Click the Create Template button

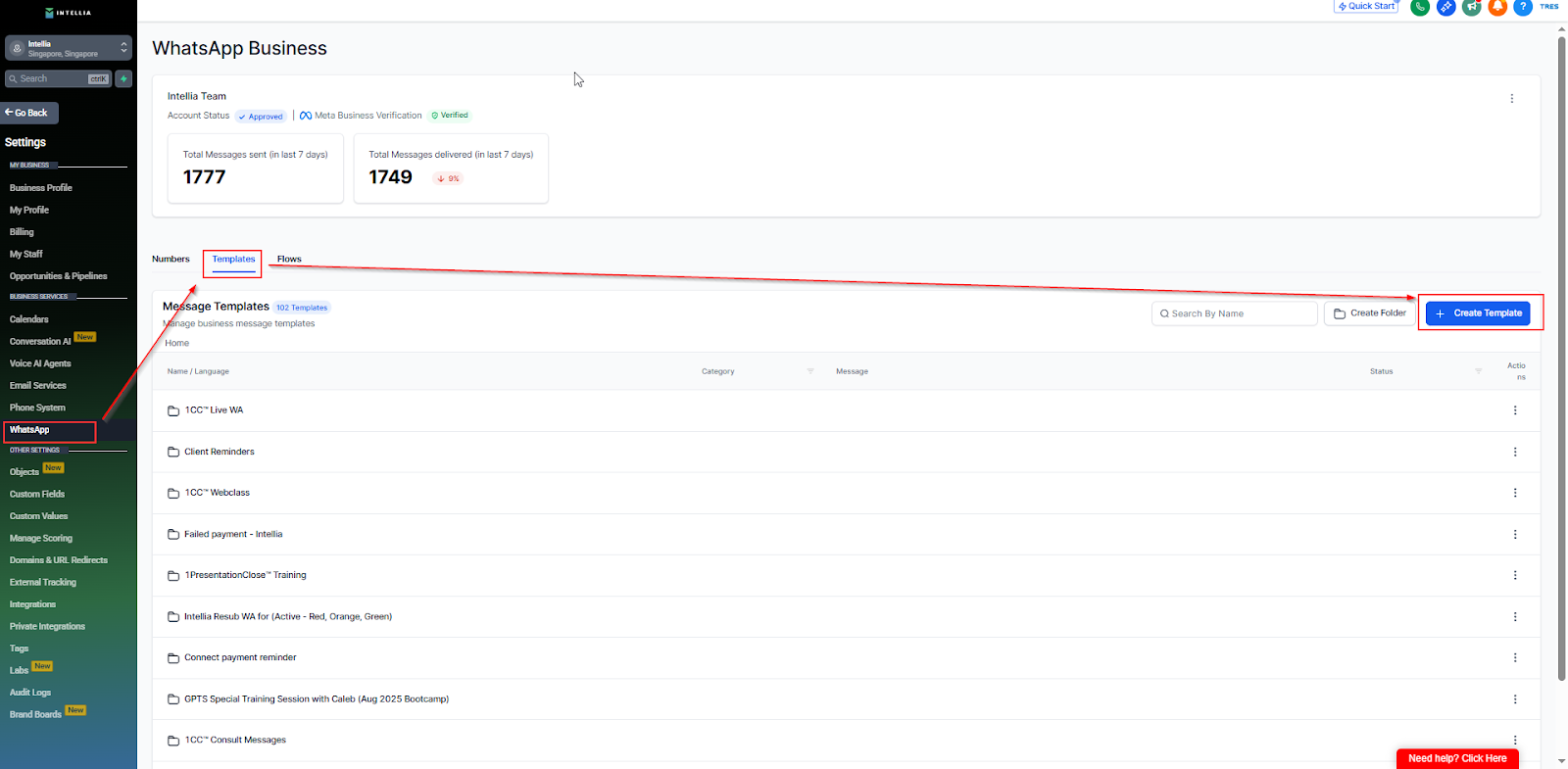point(1478,313)
